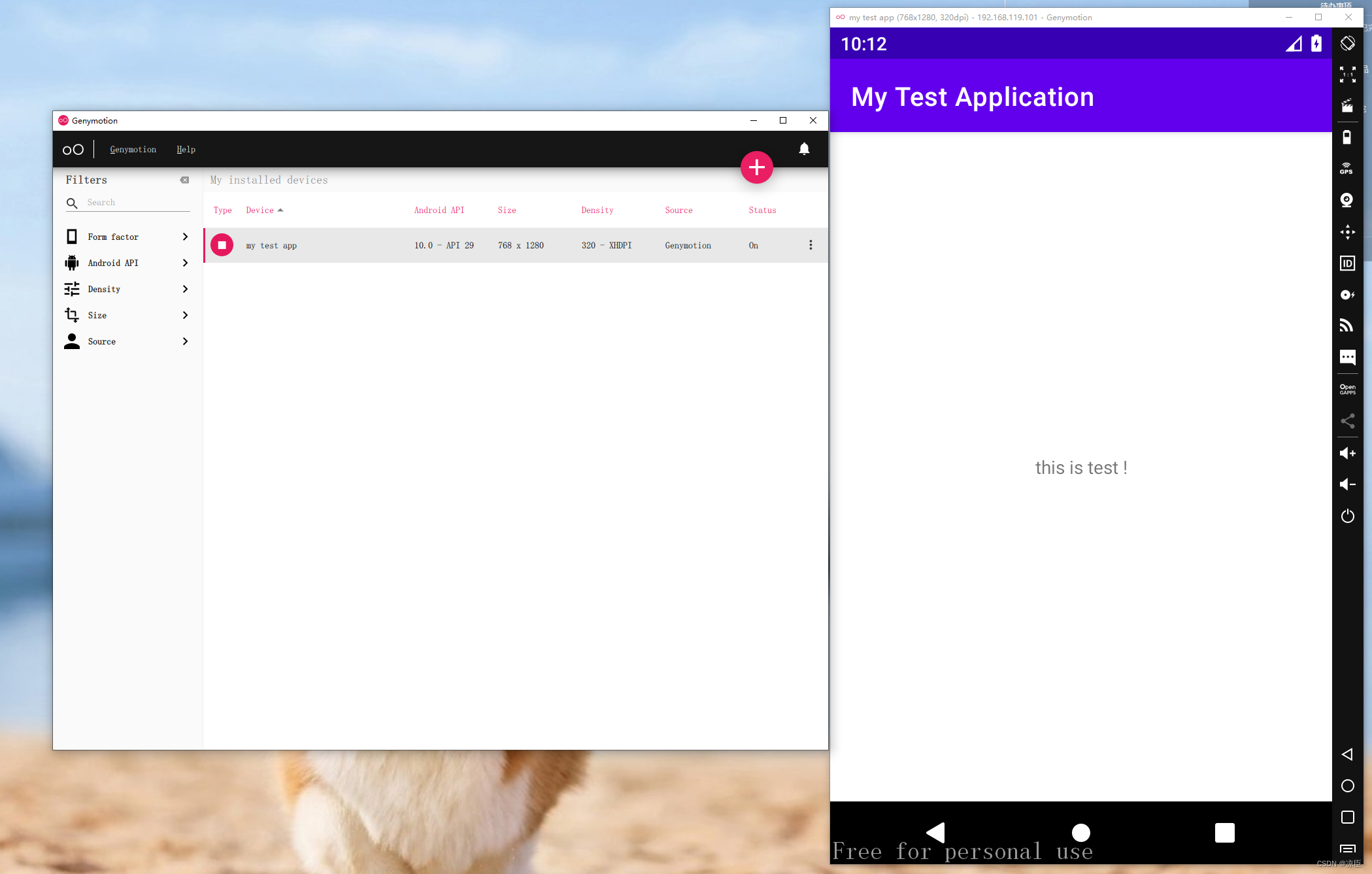The height and width of the screenshot is (874, 1372).
Task: Open the battery widget on the sidebar
Action: tap(1347, 137)
